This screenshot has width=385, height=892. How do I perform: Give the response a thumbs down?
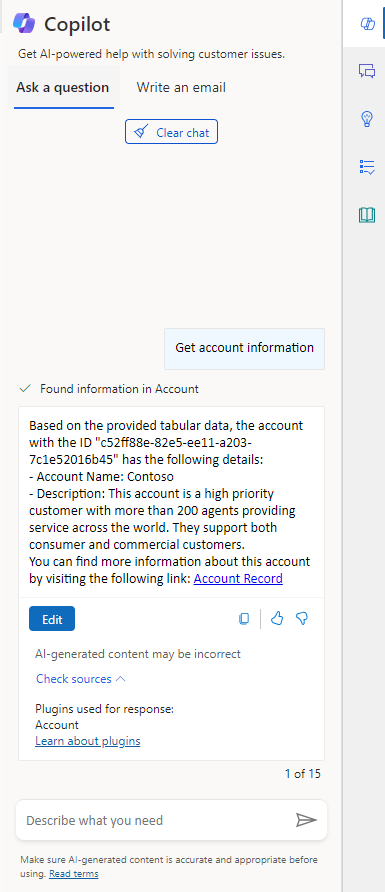tap(302, 618)
